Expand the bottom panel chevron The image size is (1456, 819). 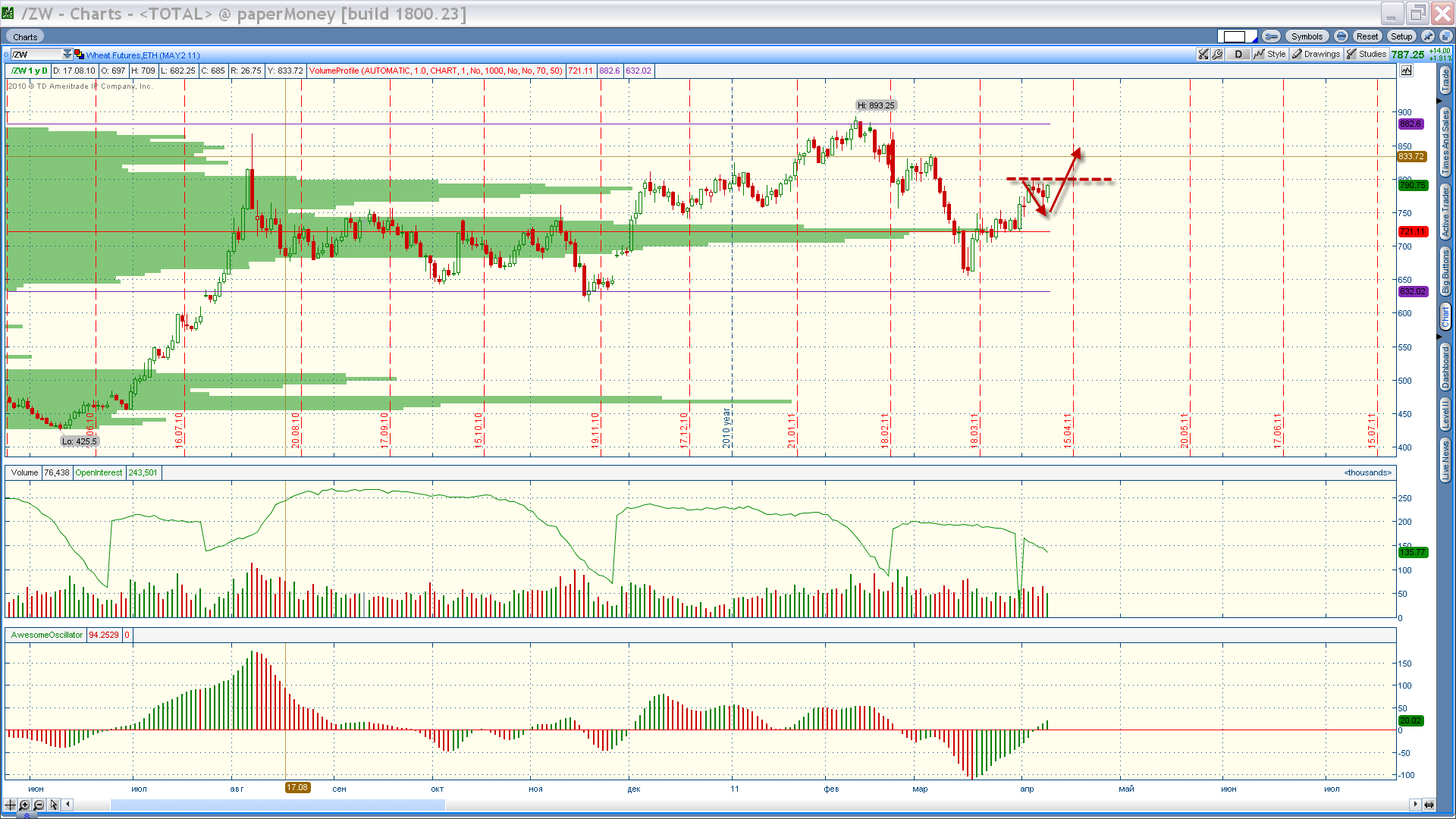coord(26,816)
